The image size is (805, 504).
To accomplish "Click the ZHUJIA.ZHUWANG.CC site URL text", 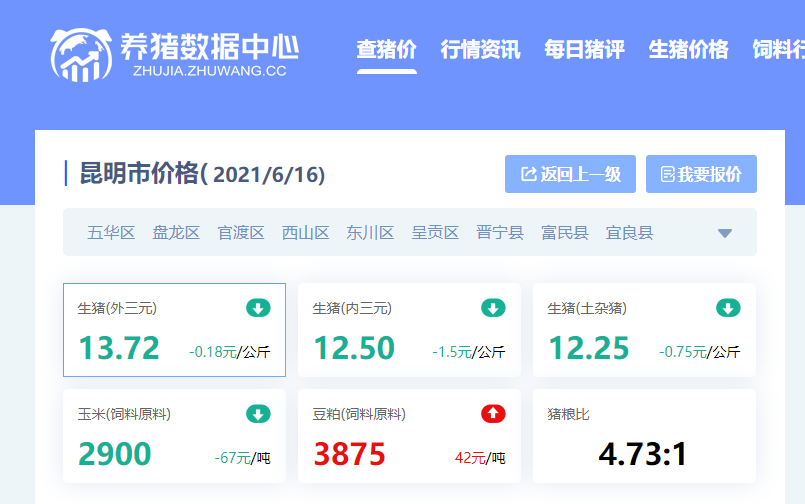I will (x=209, y=71).
